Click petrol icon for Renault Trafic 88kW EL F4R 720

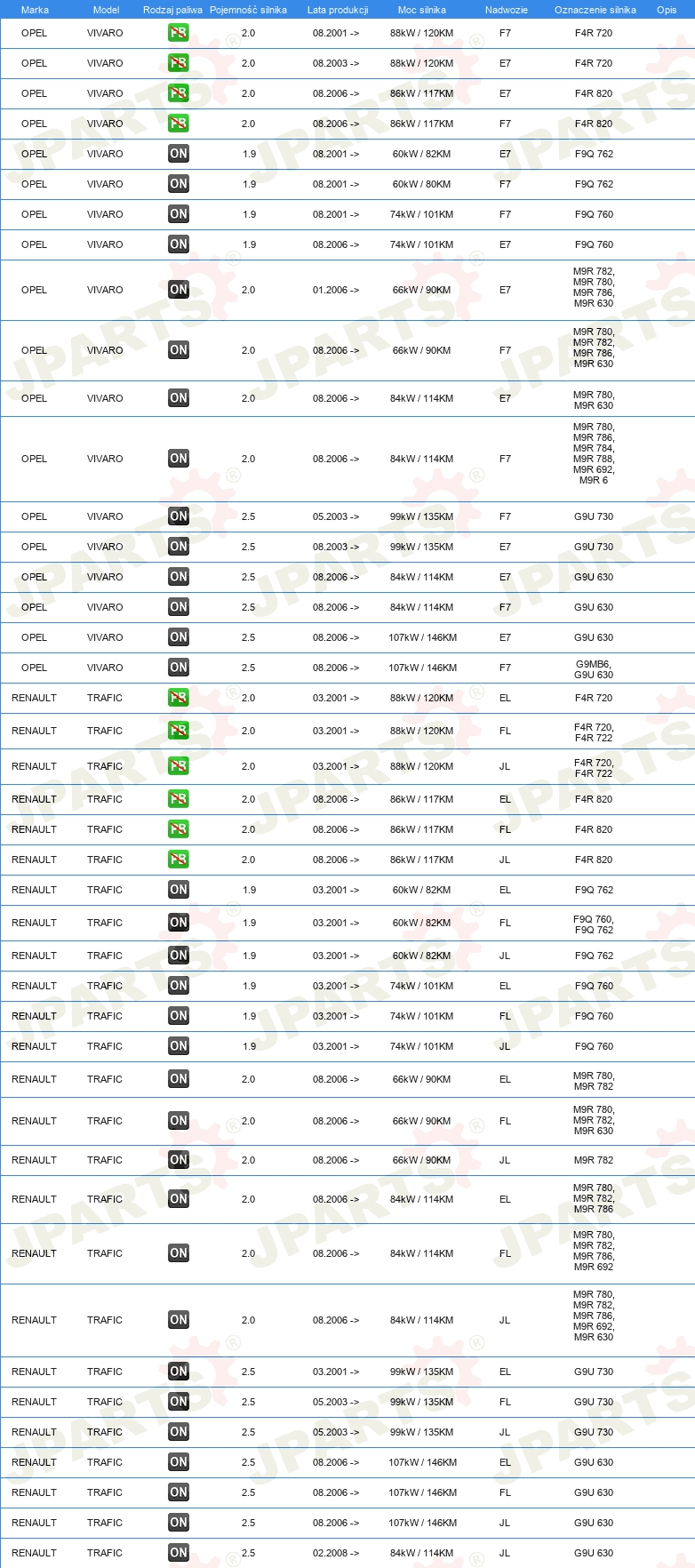pyautogui.click(x=179, y=698)
